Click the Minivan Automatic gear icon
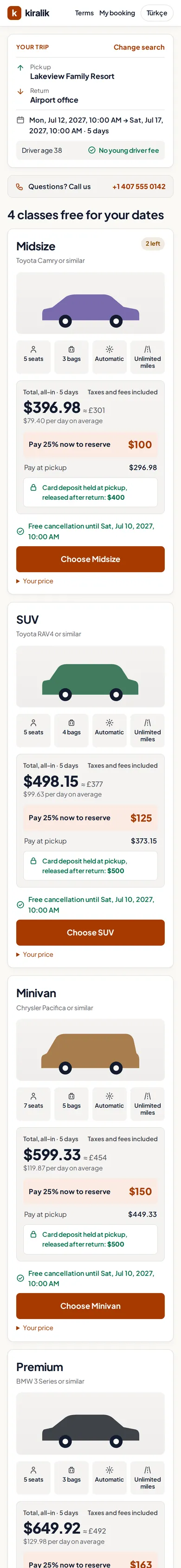 (x=110, y=1096)
